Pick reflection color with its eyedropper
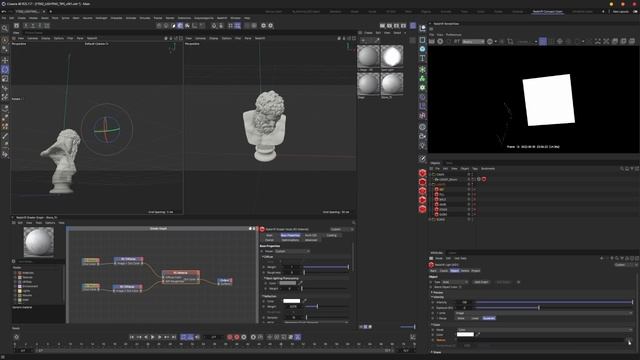 click(x=304, y=301)
